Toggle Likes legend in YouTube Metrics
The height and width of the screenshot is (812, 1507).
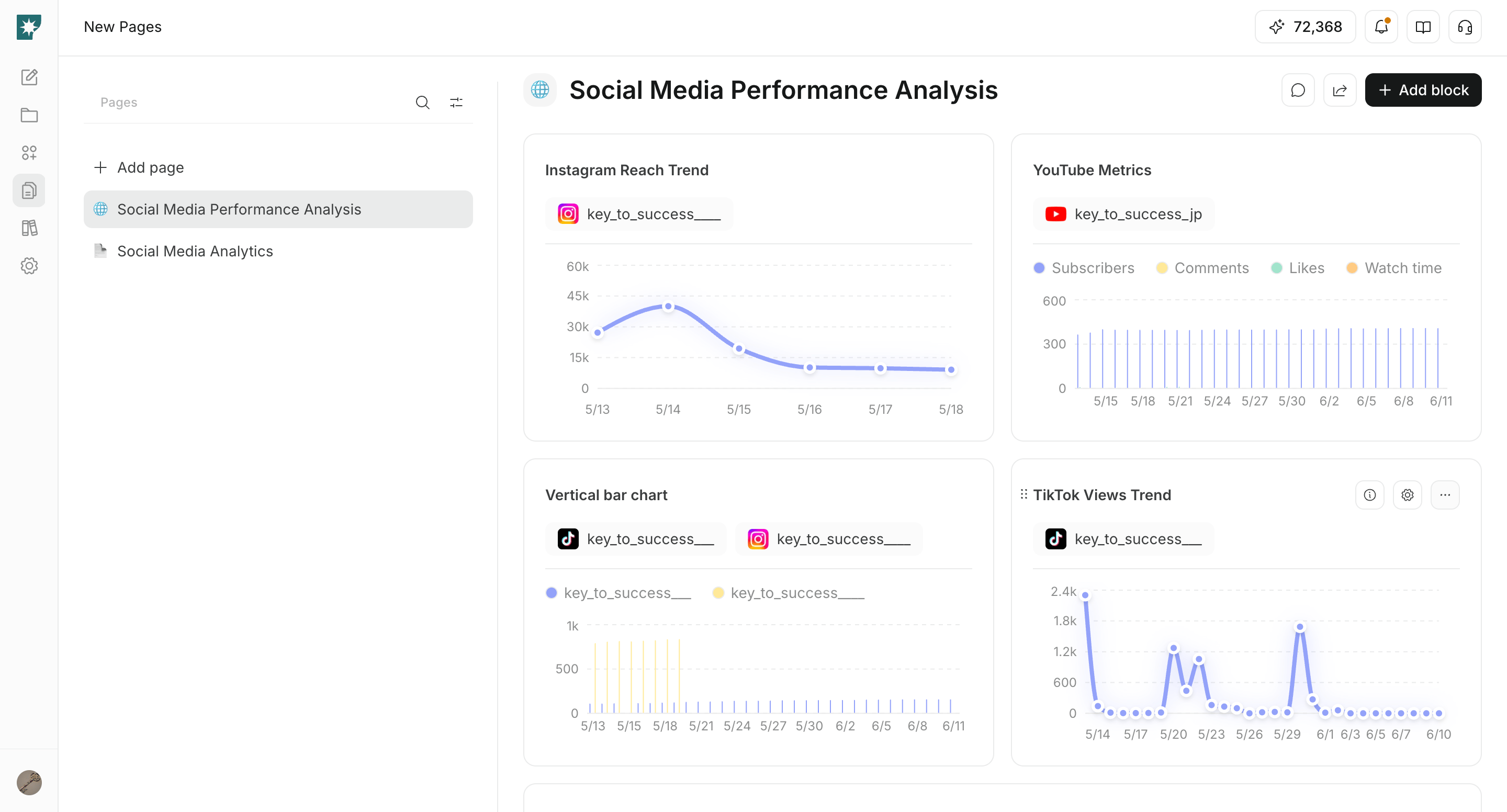tap(1298, 268)
